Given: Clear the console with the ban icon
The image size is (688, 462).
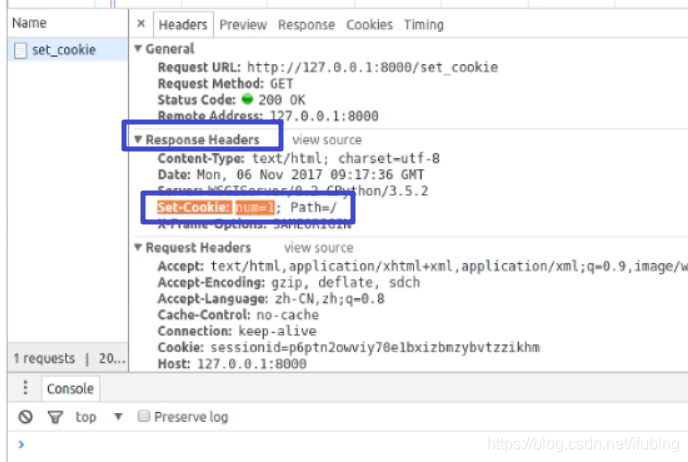Looking at the screenshot, I should pos(25,416).
